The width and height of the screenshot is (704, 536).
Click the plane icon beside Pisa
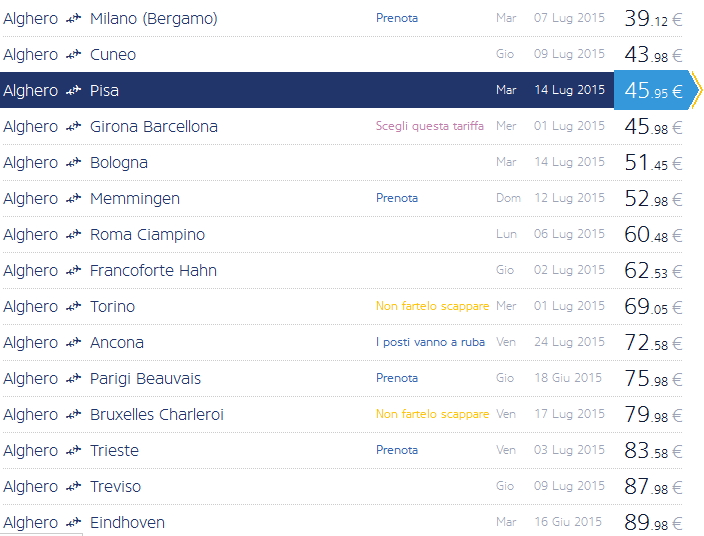point(73,91)
